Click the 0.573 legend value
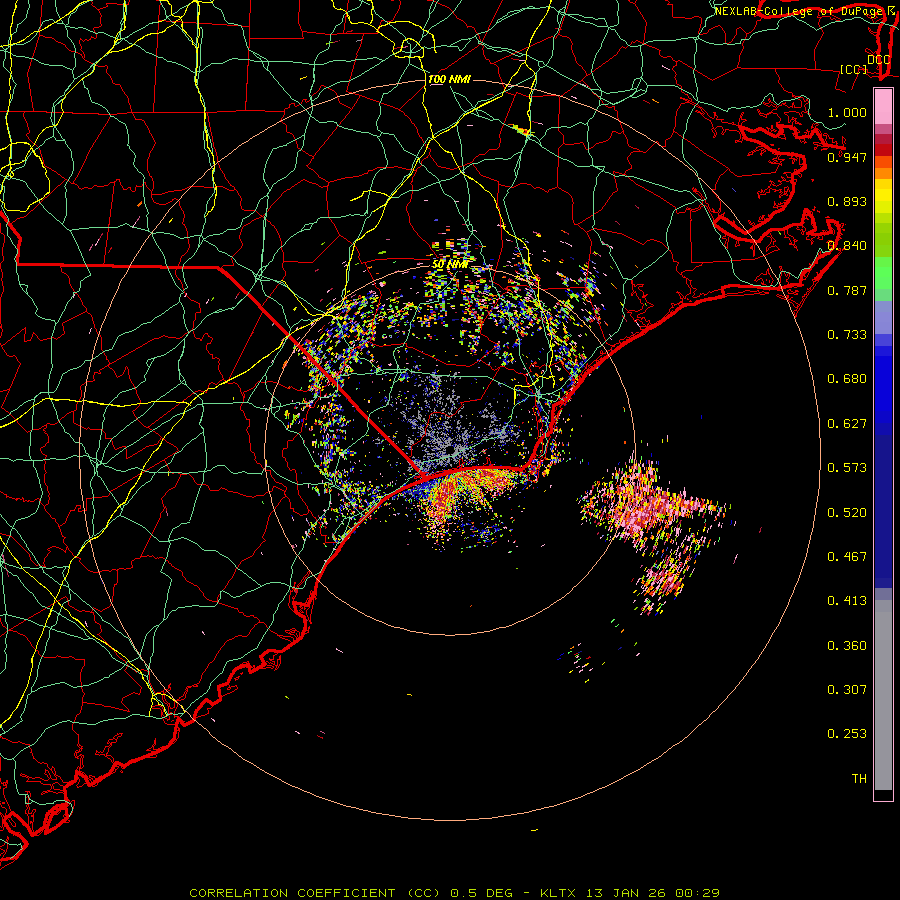The image size is (900, 900). pyautogui.click(x=847, y=468)
